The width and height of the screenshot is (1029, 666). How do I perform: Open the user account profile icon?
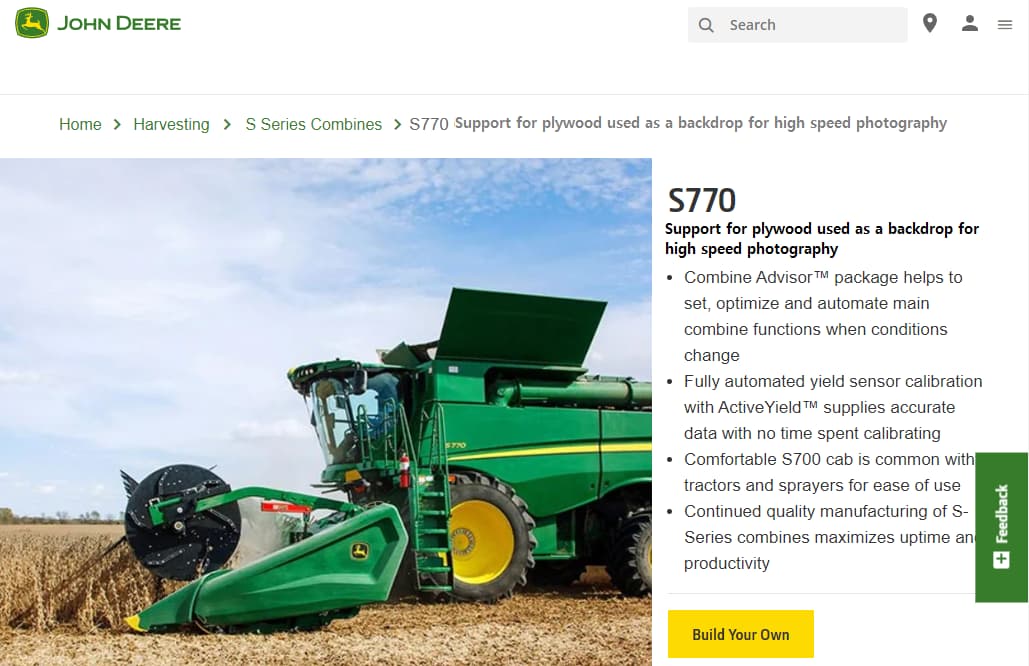pyautogui.click(x=970, y=24)
